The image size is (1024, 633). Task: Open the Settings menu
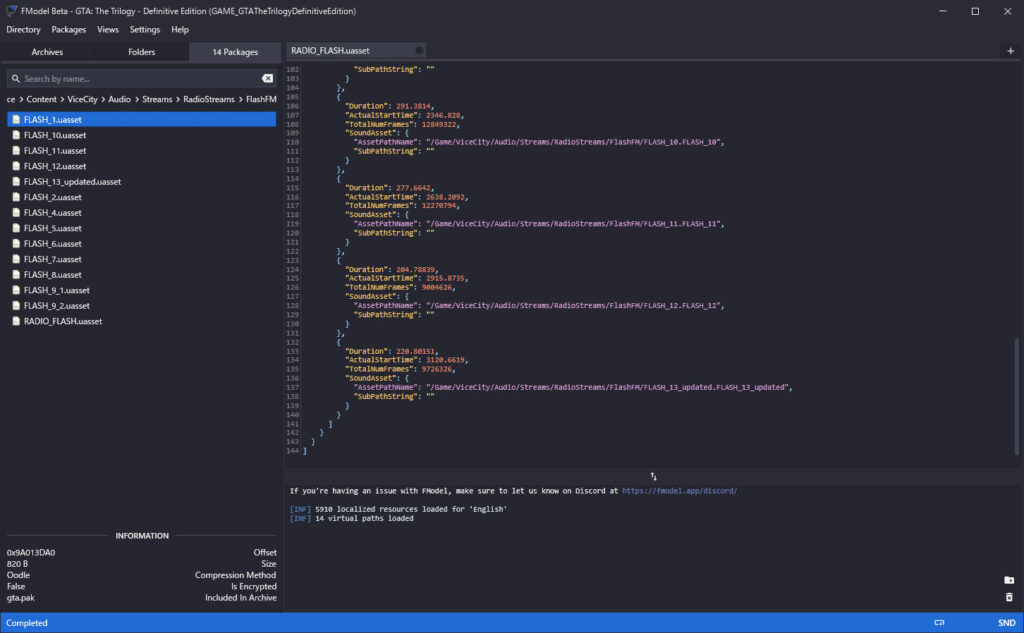click(144, 29)
